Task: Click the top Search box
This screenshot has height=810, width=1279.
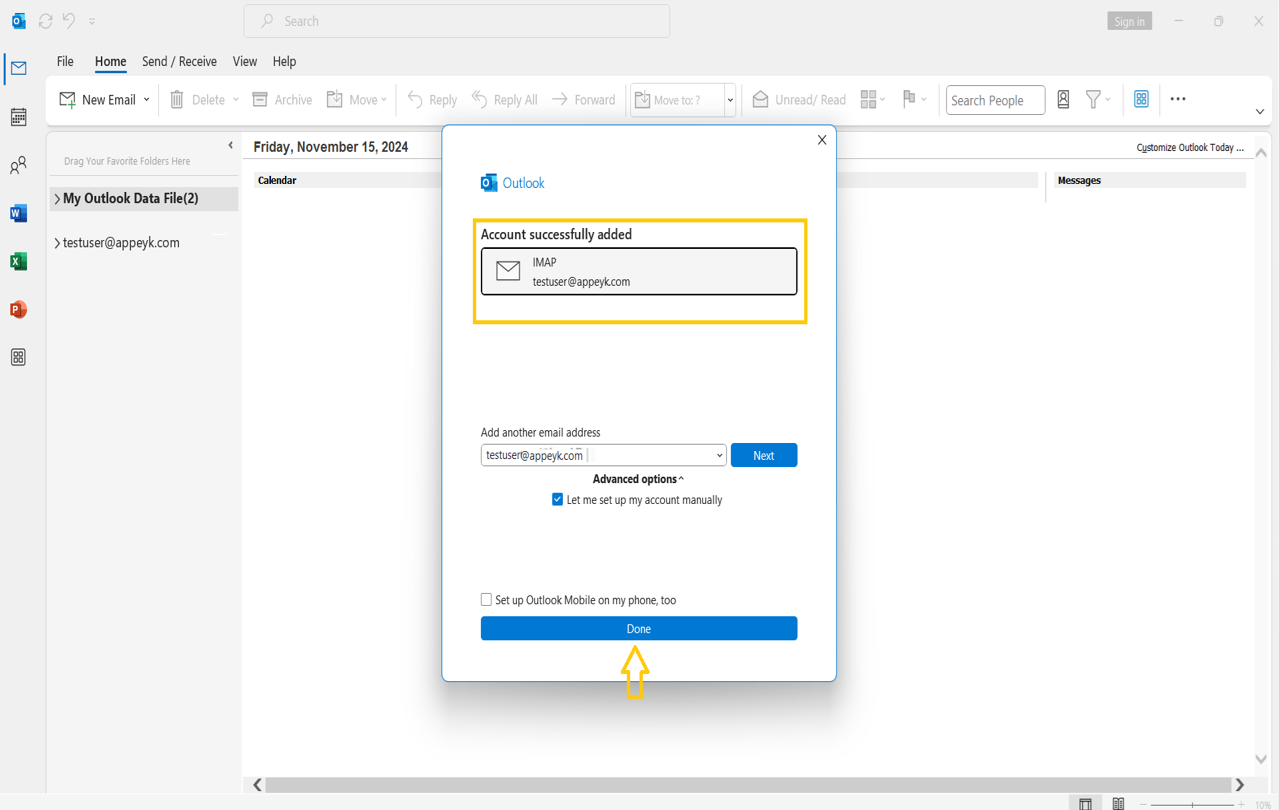Action: coord(457,21)
